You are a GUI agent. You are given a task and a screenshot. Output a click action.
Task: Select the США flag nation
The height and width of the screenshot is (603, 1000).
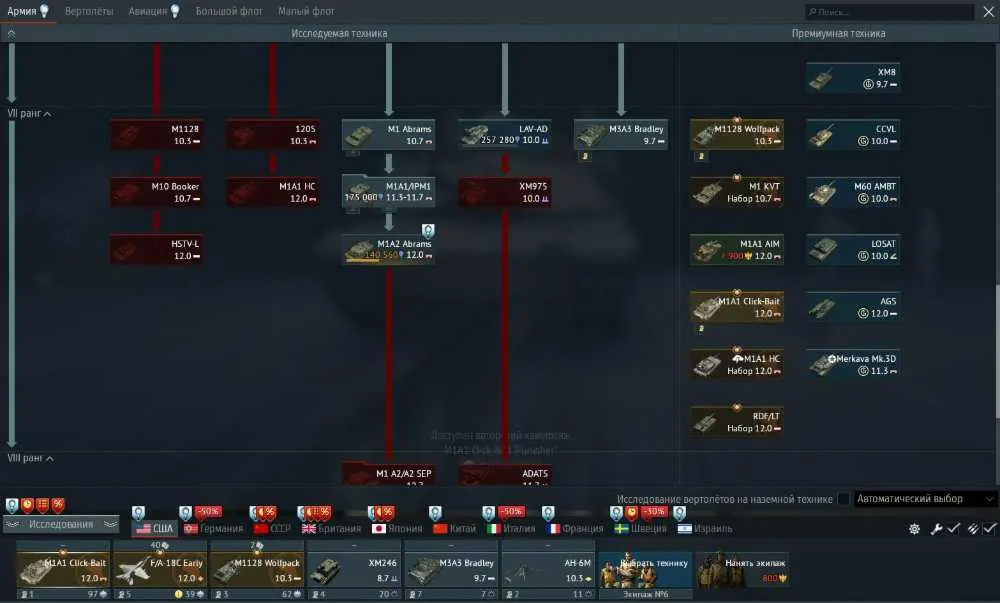[x=154, y=528]
